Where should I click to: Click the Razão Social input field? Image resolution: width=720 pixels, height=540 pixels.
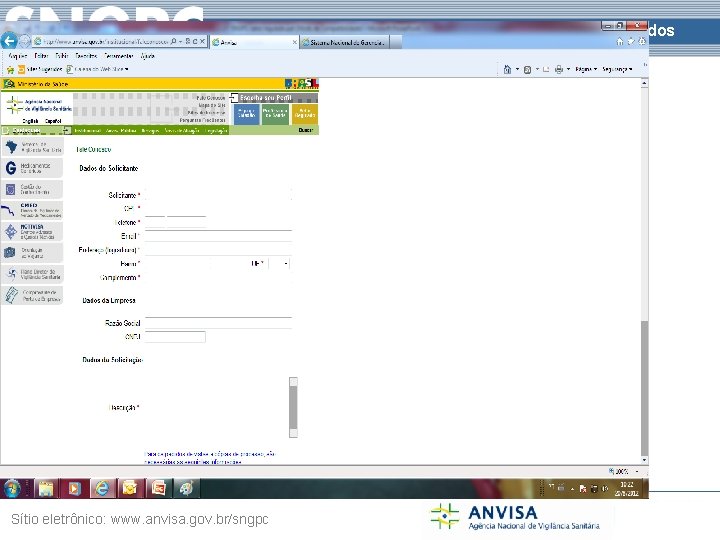tap(218, 323)
